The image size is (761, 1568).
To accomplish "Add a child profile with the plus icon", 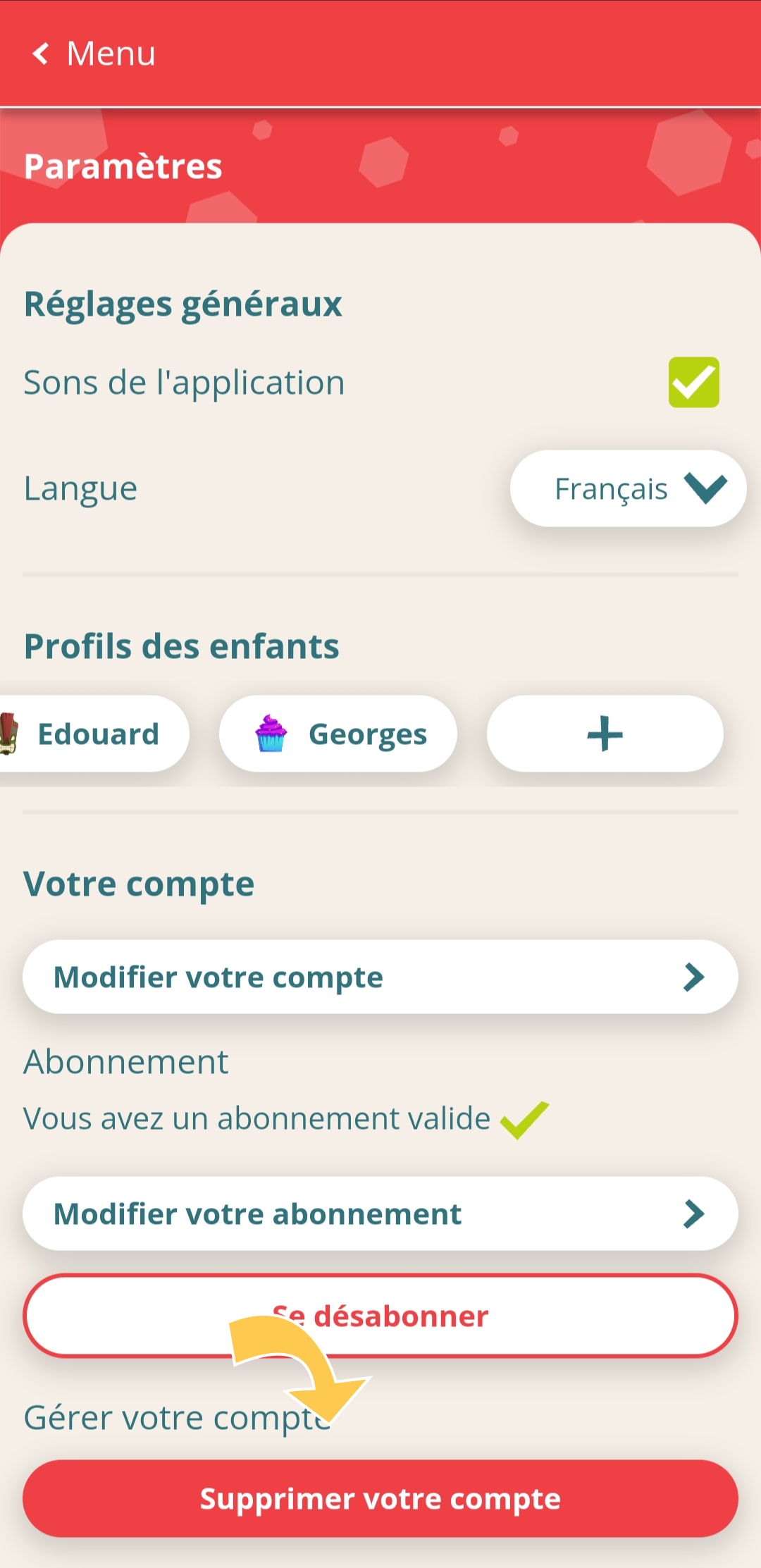I will coord(605,734).
